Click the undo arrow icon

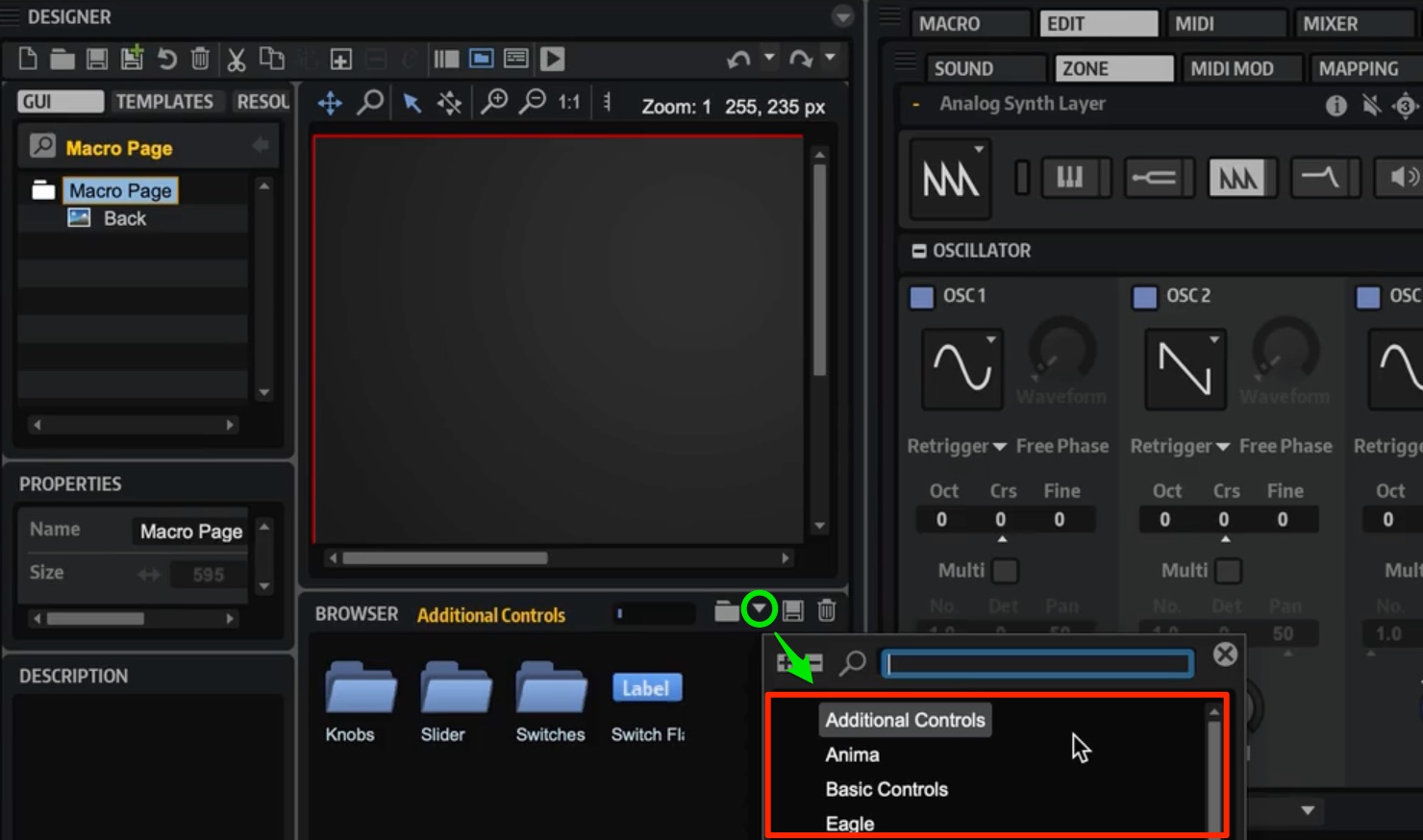[x=738, y=60]
